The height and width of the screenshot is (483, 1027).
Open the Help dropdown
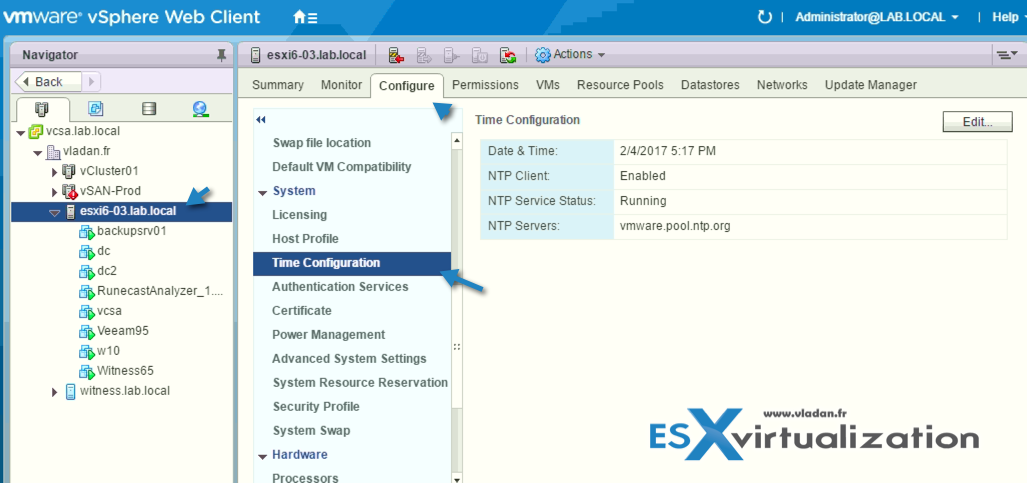point(1009,17)
